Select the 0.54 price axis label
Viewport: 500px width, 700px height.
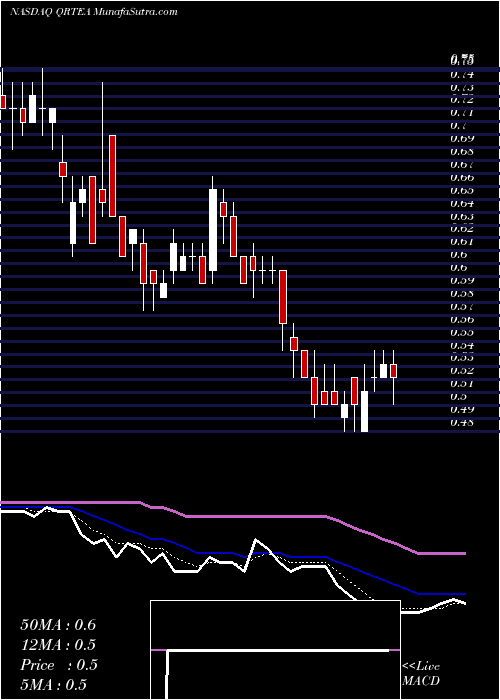pos(462,345)
